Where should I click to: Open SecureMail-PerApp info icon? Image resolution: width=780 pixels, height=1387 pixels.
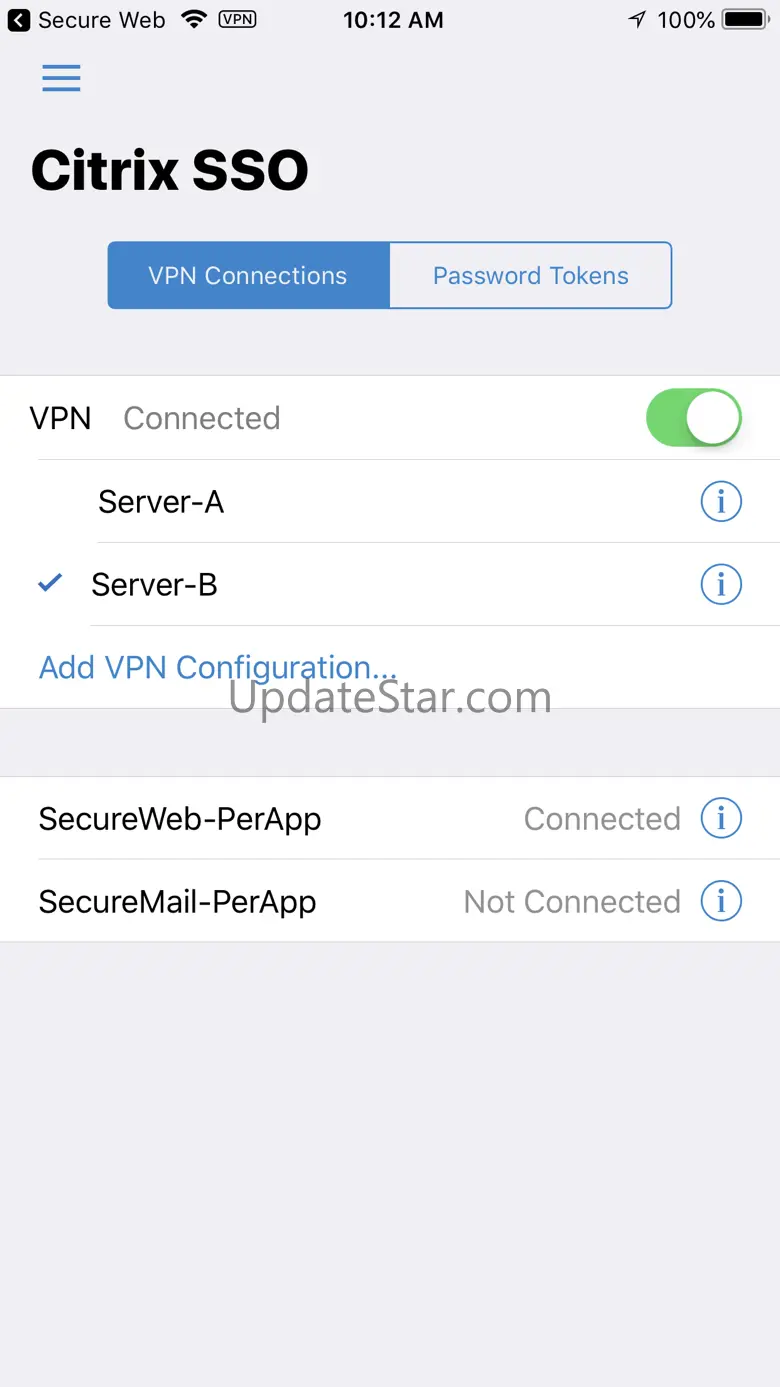point(721,901)
